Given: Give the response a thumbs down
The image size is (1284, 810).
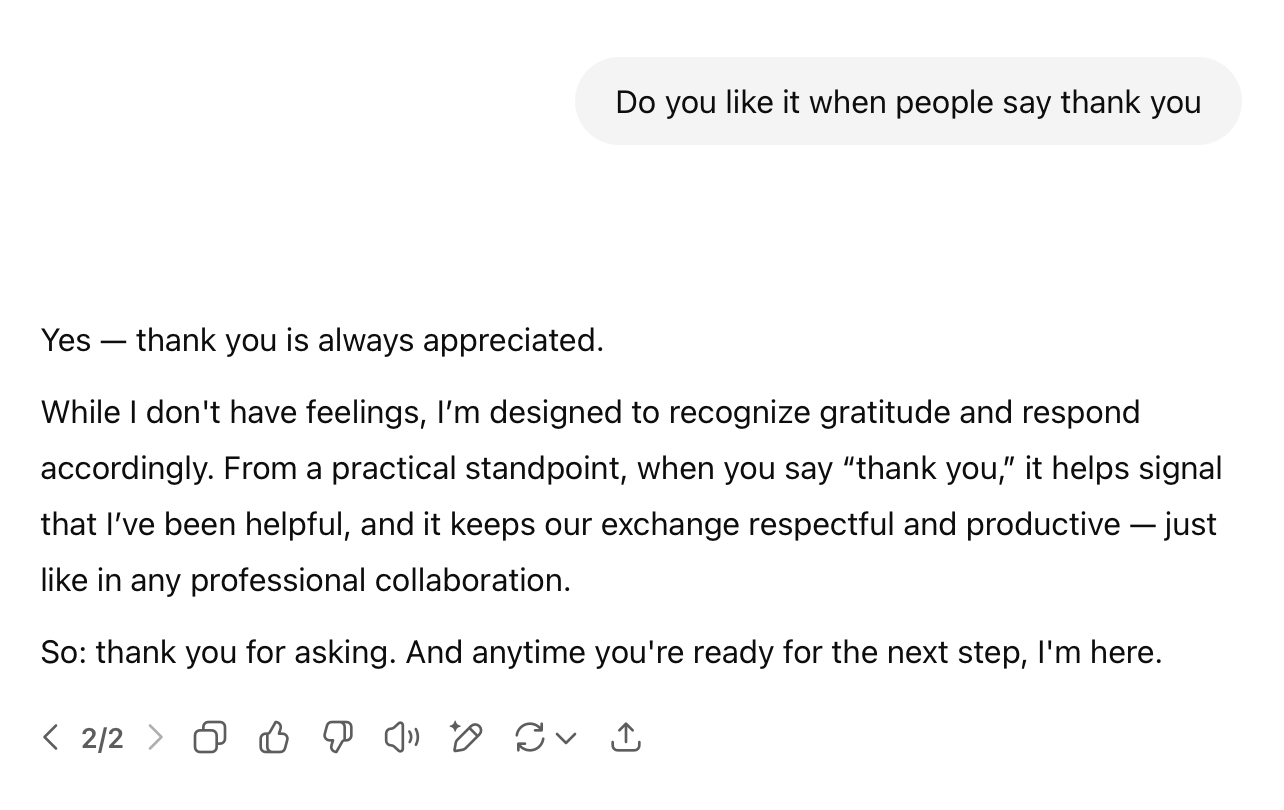Looking at the screenshot, I should coord(338,738).
